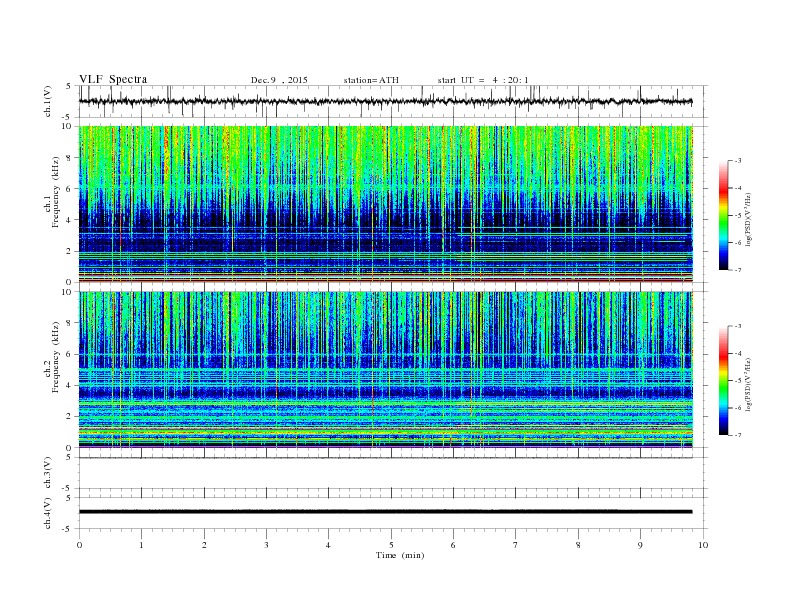Click the ch.1 PSD color scale bar
Image resolution: width=792 pixels, height=612 pixels.
click(723, 215)
